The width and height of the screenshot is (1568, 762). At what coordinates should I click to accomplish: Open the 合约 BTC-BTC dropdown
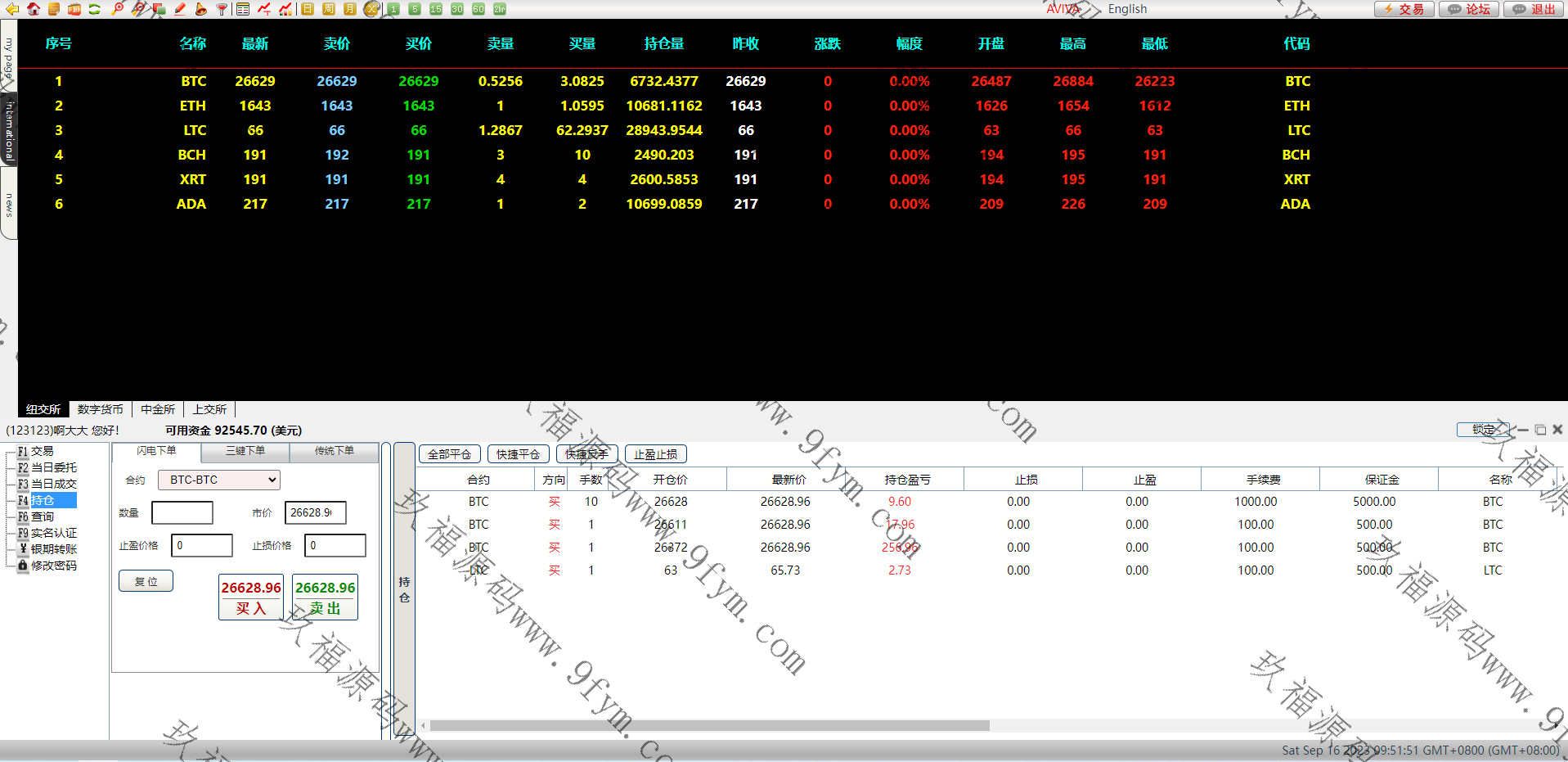pos(218,480)
